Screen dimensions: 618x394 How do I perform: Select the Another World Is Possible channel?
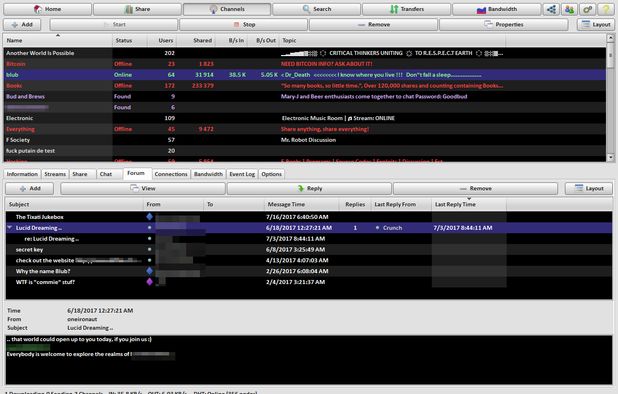pyautogui.click(x=305, y=53)
